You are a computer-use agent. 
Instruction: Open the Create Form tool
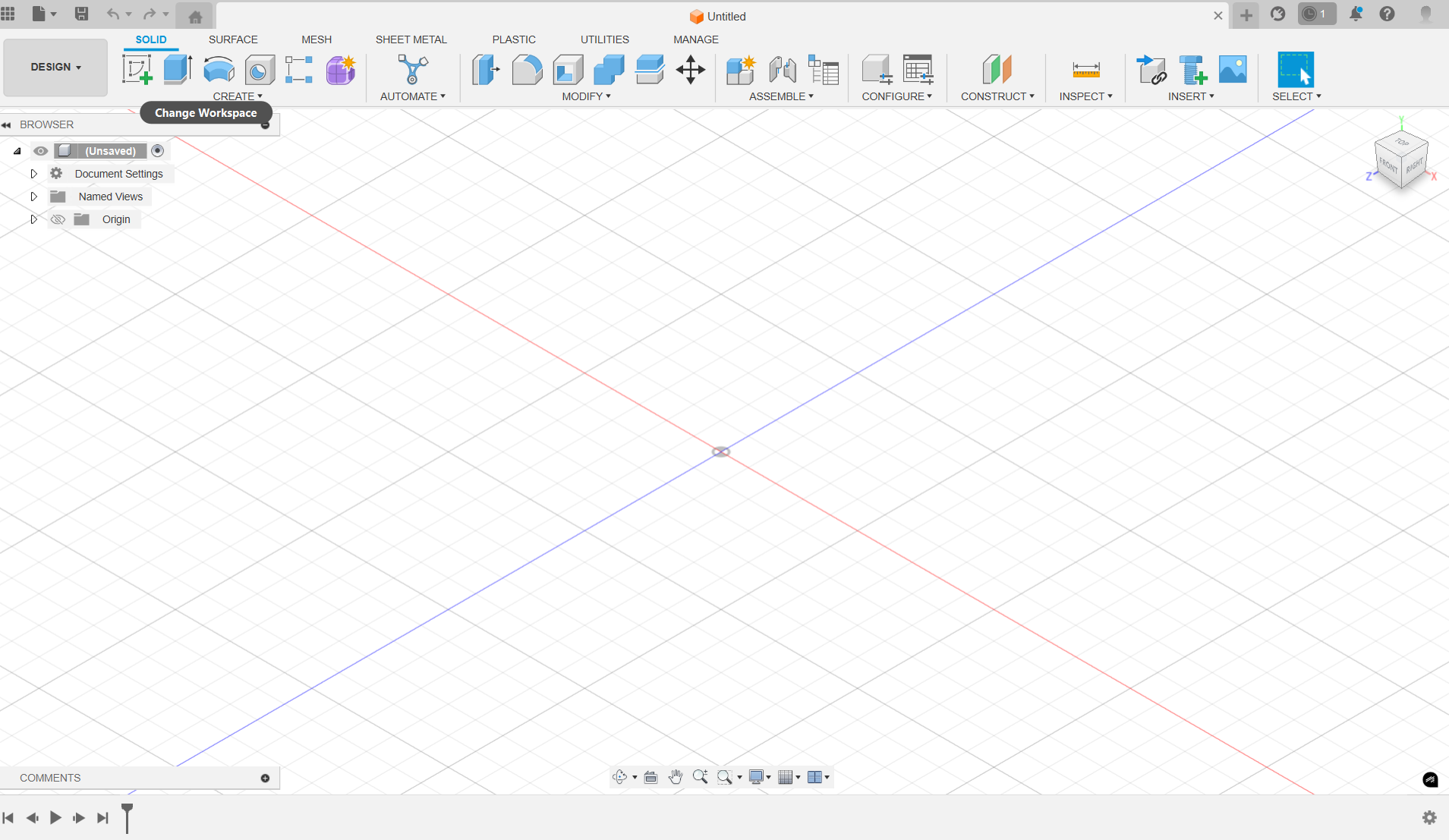[x=339, y=69]
